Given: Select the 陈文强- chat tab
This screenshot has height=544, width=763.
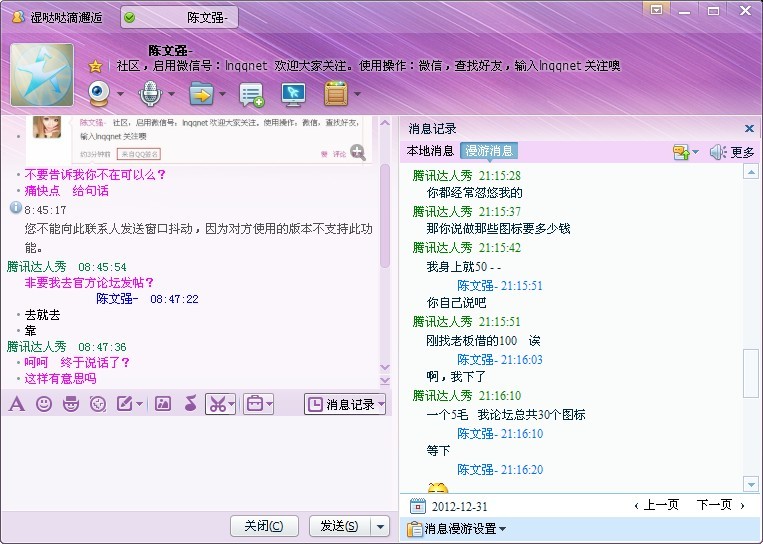Looking at the screenshot, I should [x=180, y=18].
